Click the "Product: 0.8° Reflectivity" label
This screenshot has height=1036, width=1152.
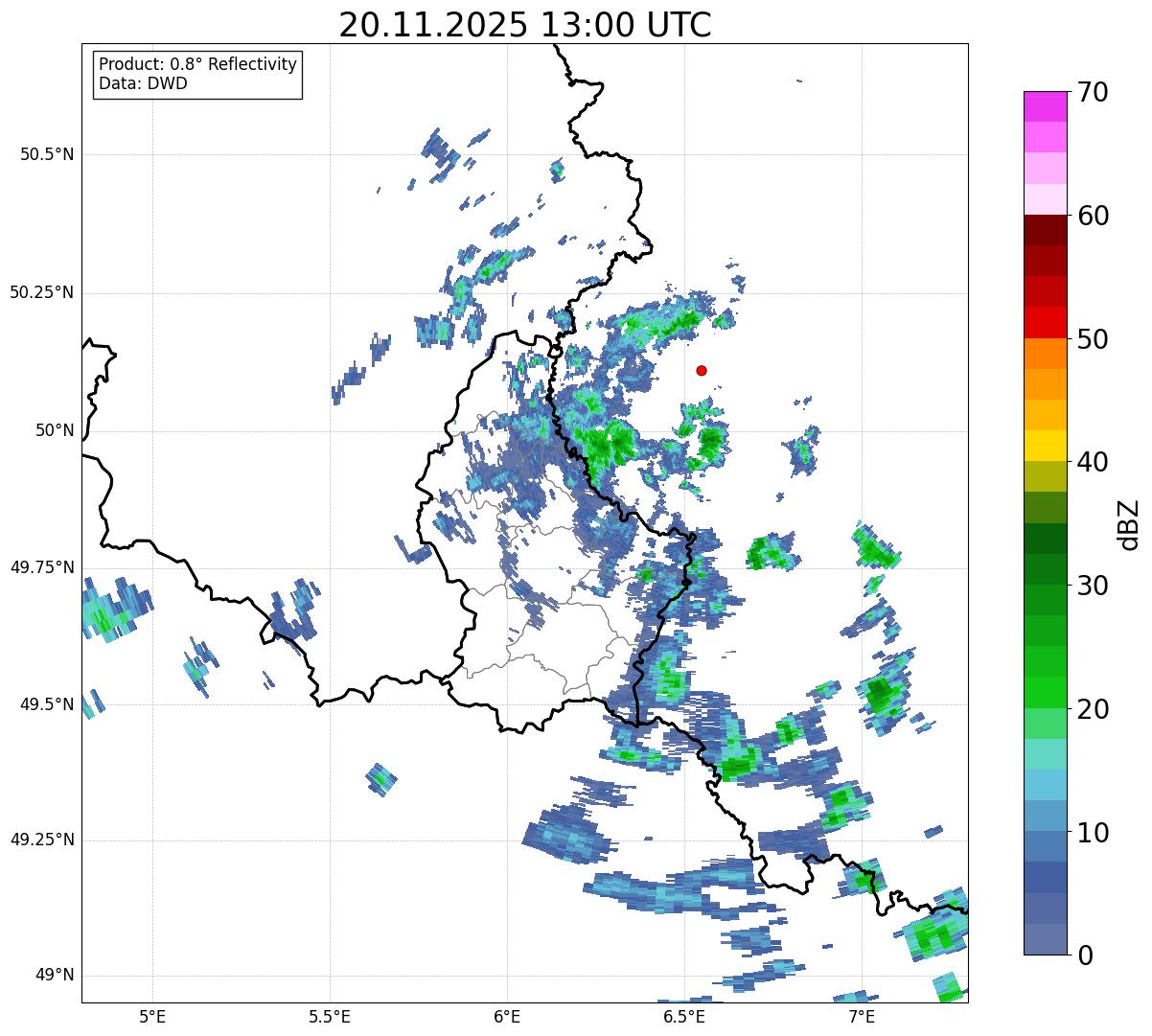[x=198, y=64]
